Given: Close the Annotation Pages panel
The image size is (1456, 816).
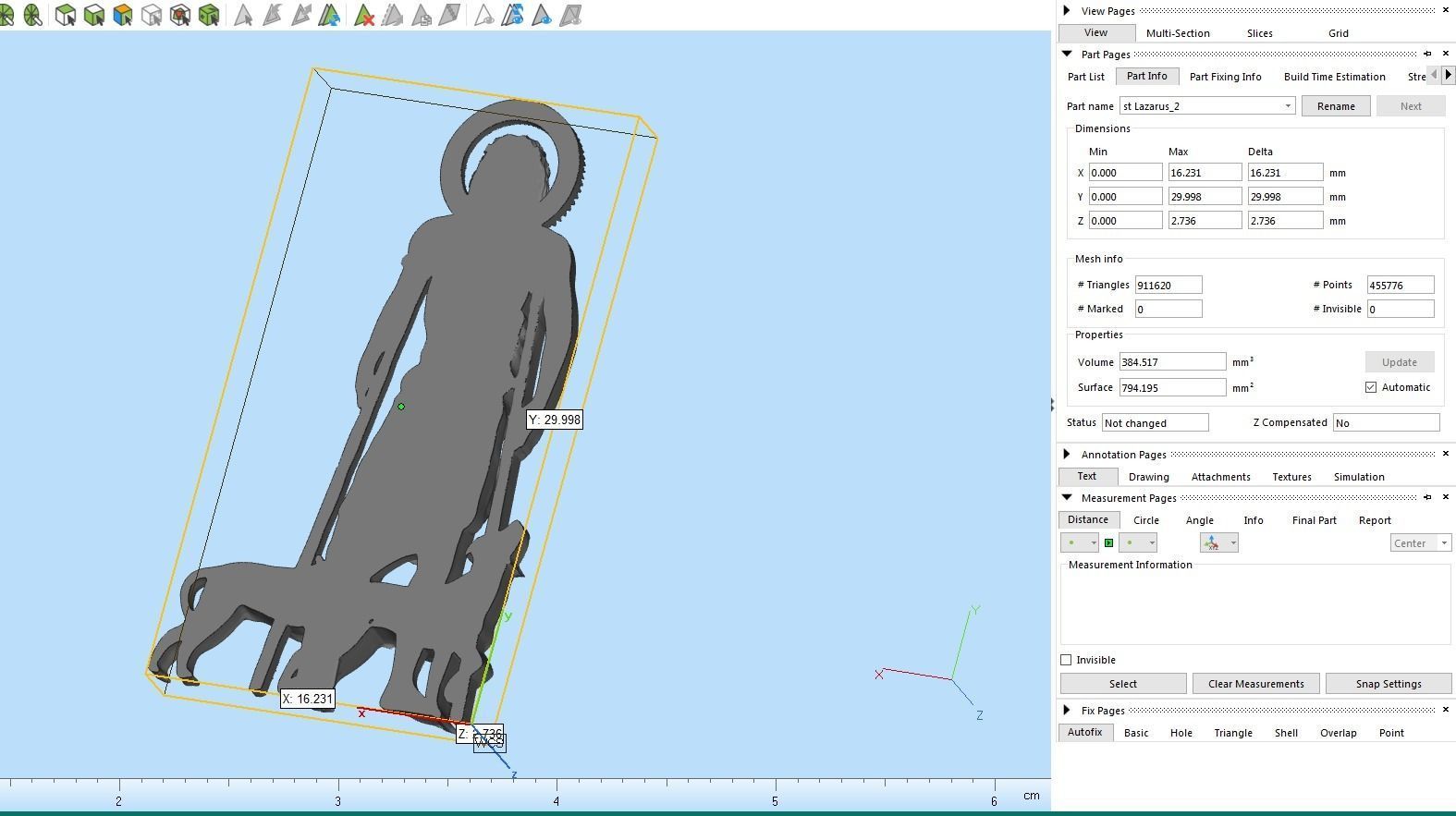Looking at the screenshot, I should point(1446,454).
